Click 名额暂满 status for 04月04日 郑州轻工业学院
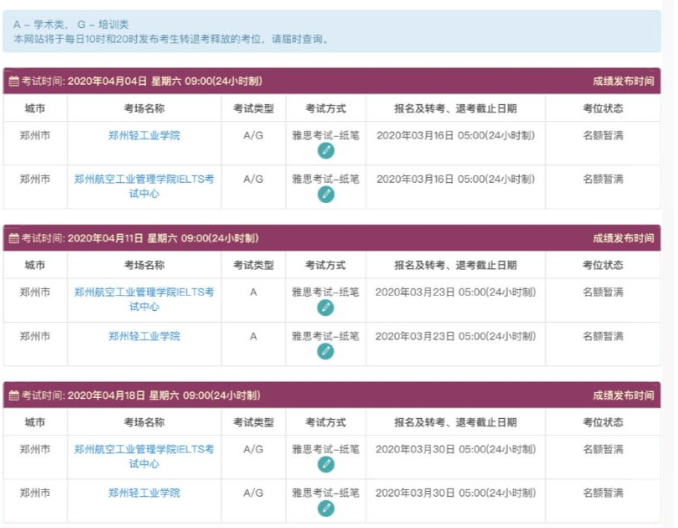678x528 pixels. tap(603, 135)
